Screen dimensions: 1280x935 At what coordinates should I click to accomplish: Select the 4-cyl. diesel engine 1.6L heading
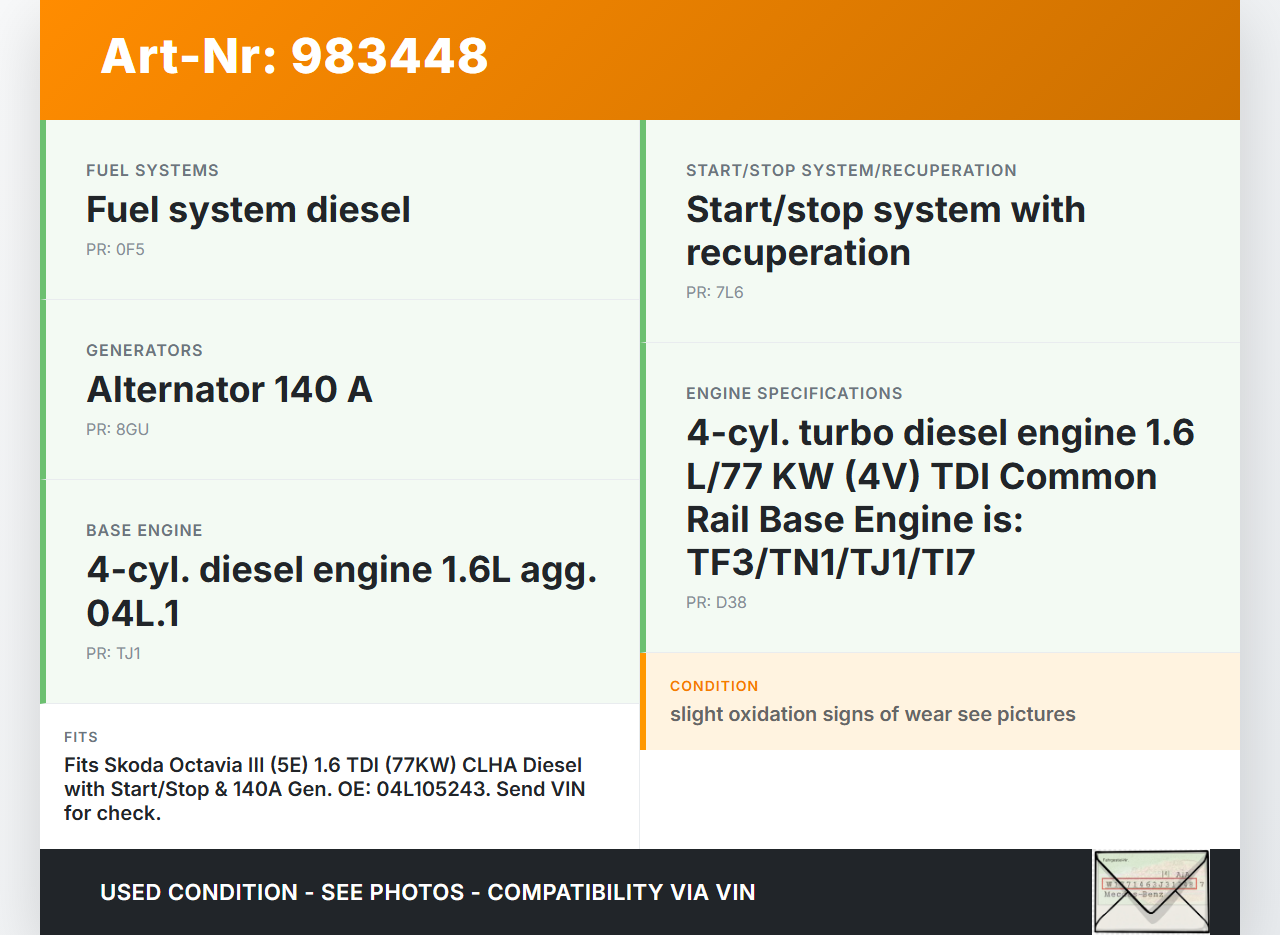(x=341, y=590)
